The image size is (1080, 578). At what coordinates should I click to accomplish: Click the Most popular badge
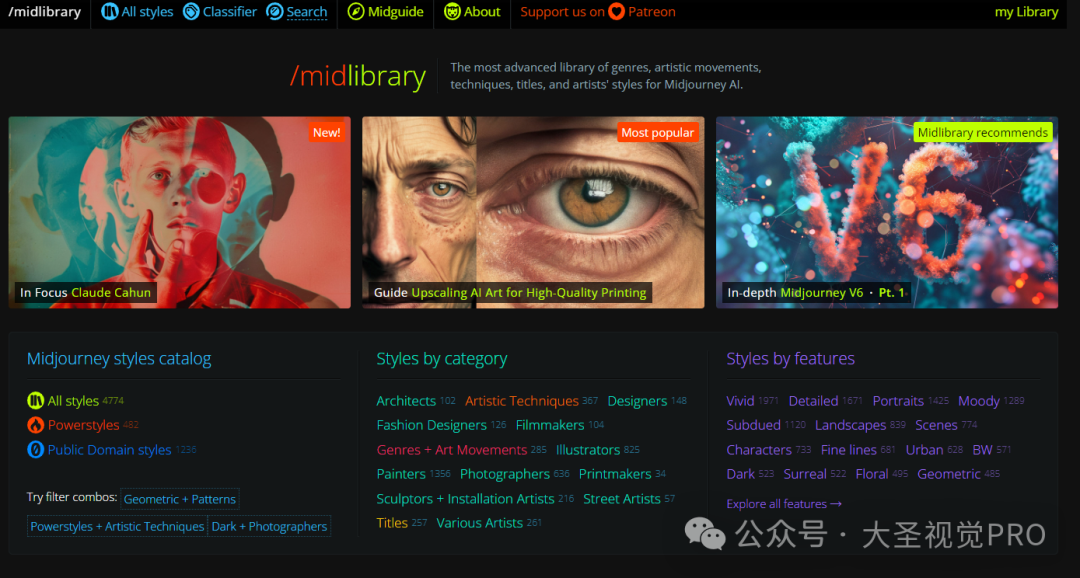pyautogui.click(x=658, y=132)
